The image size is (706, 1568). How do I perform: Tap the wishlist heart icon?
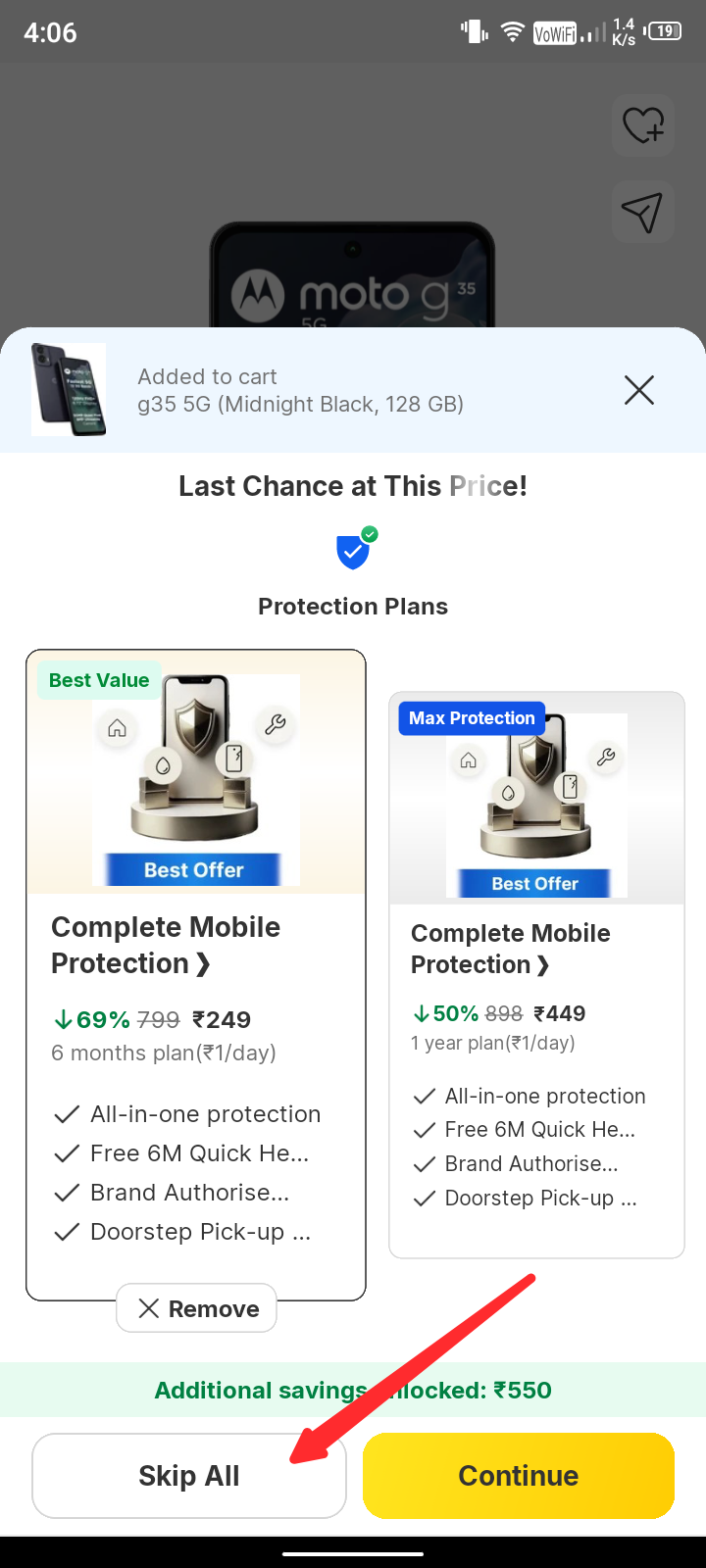coord(643,125)
